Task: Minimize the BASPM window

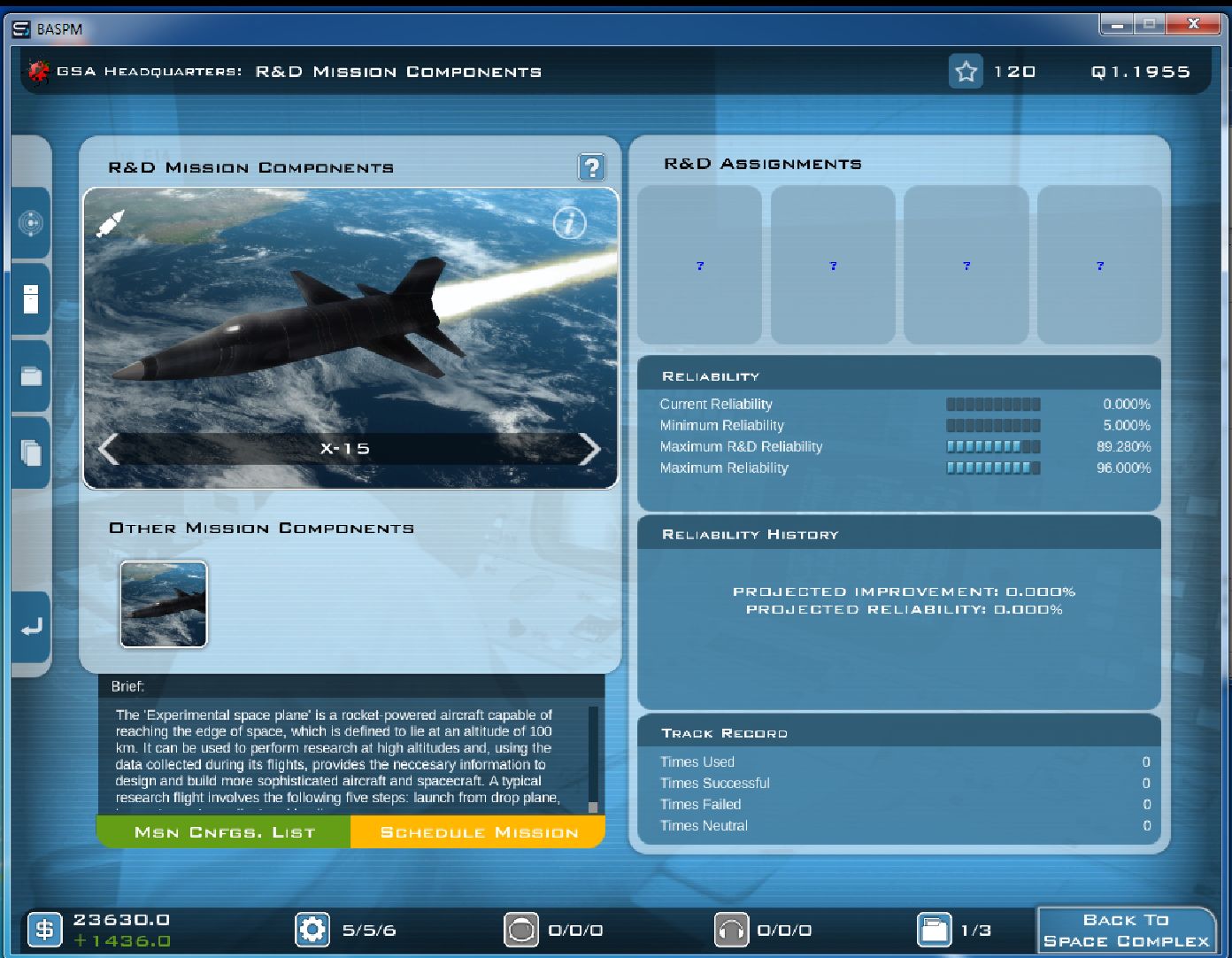Action: 1117,25
